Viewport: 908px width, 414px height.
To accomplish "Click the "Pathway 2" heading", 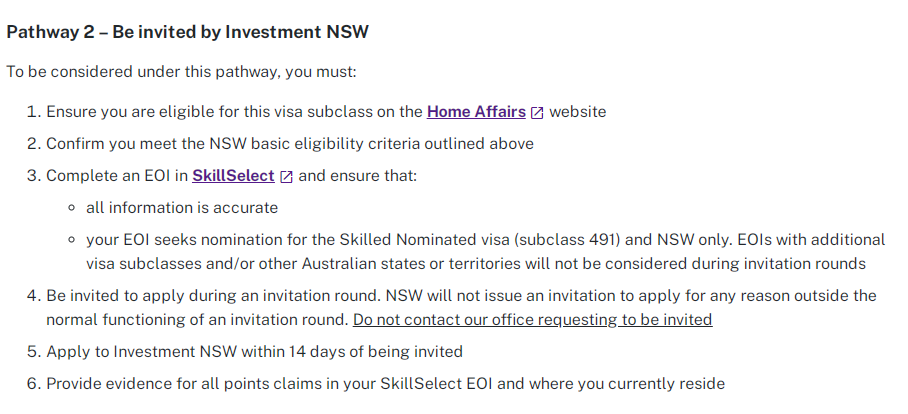I will coord(188,32).
